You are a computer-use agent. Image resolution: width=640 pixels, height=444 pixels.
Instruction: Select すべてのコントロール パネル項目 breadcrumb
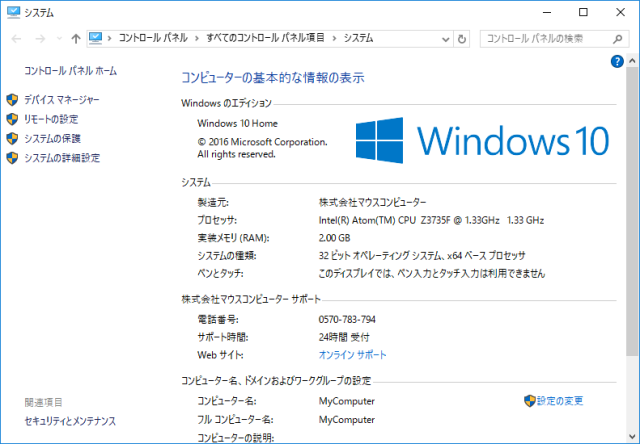click(x=265, y=38)
